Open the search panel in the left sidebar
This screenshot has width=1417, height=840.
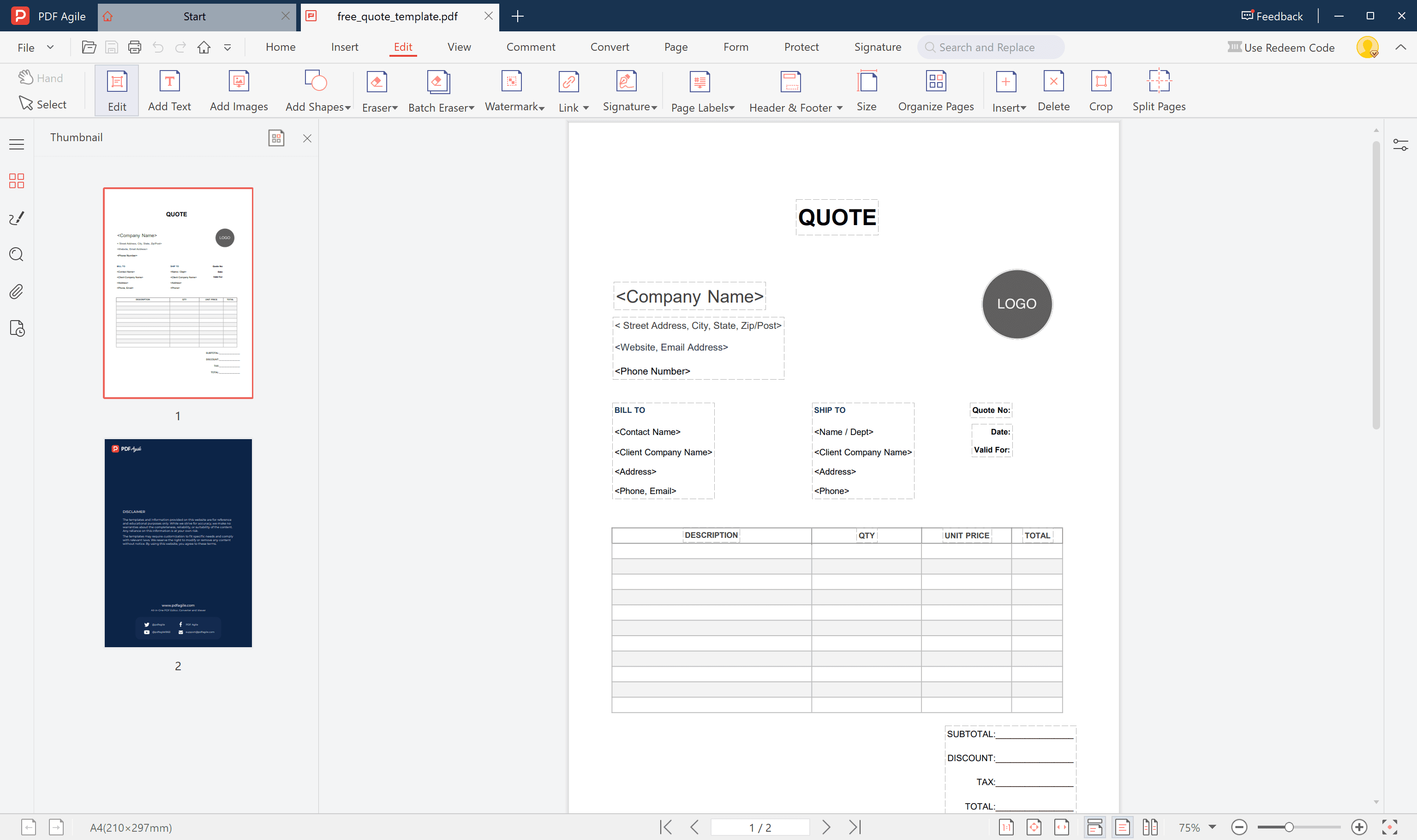tap(17, 255)
